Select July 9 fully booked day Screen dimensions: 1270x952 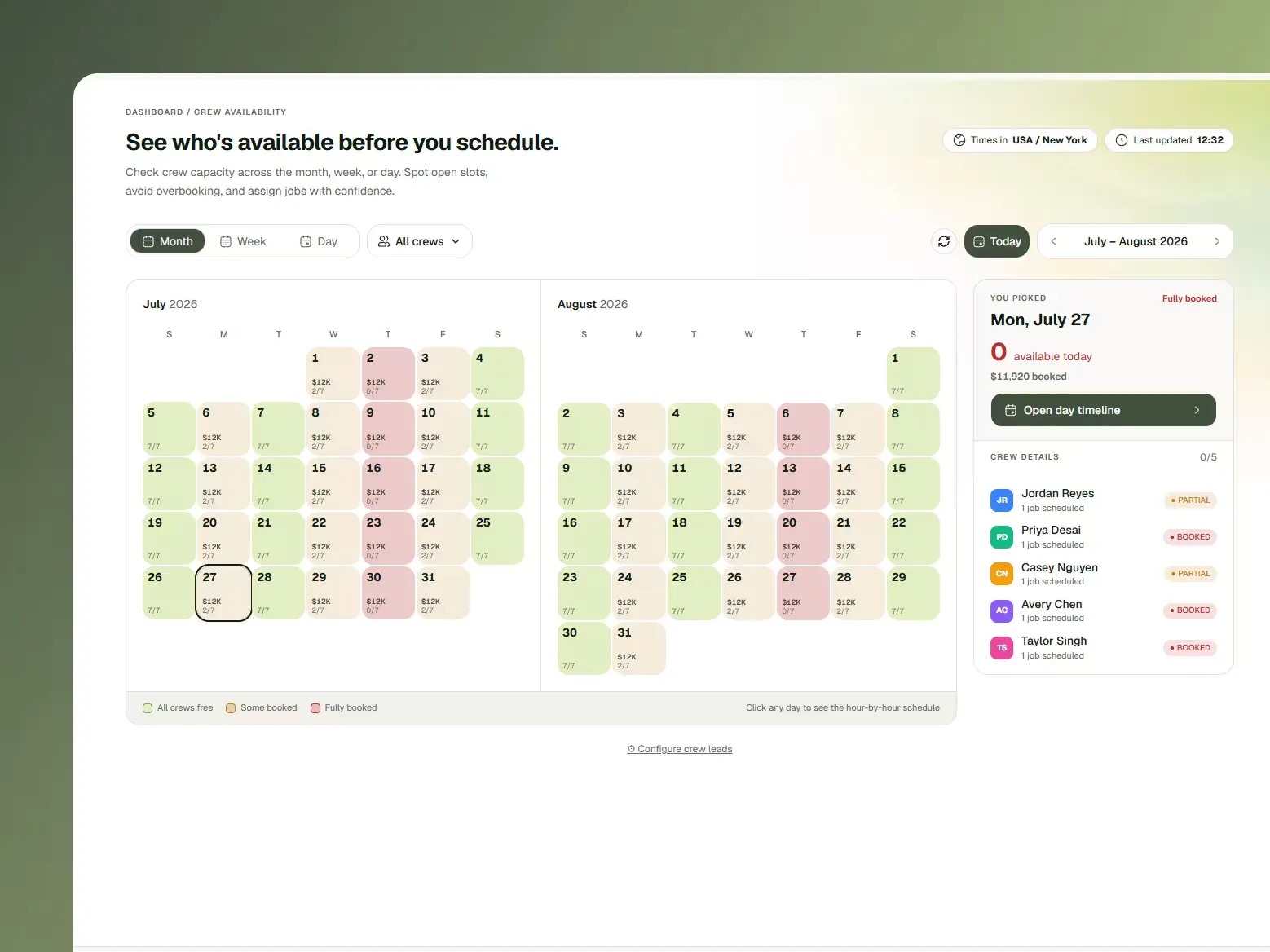pyautogui.click(x=388, y=430)
